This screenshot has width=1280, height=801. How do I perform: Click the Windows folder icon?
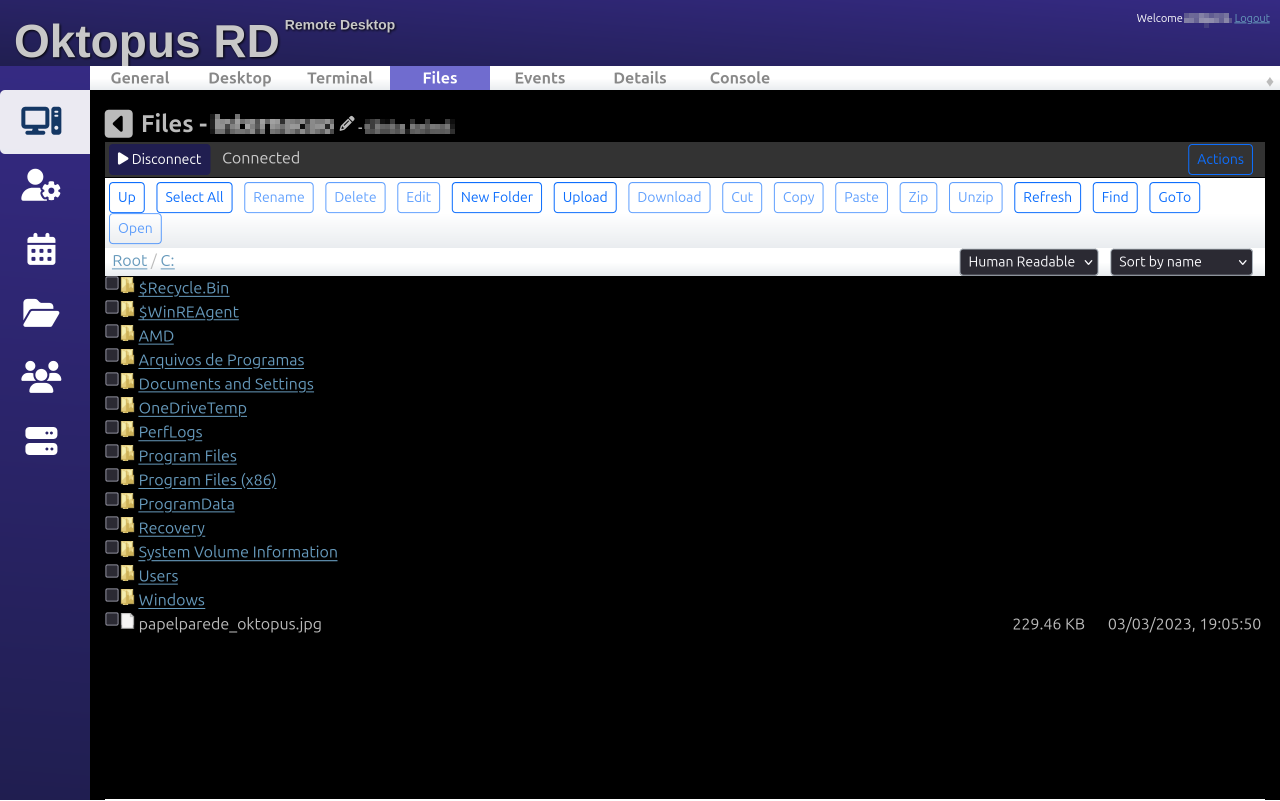point(127,598)
